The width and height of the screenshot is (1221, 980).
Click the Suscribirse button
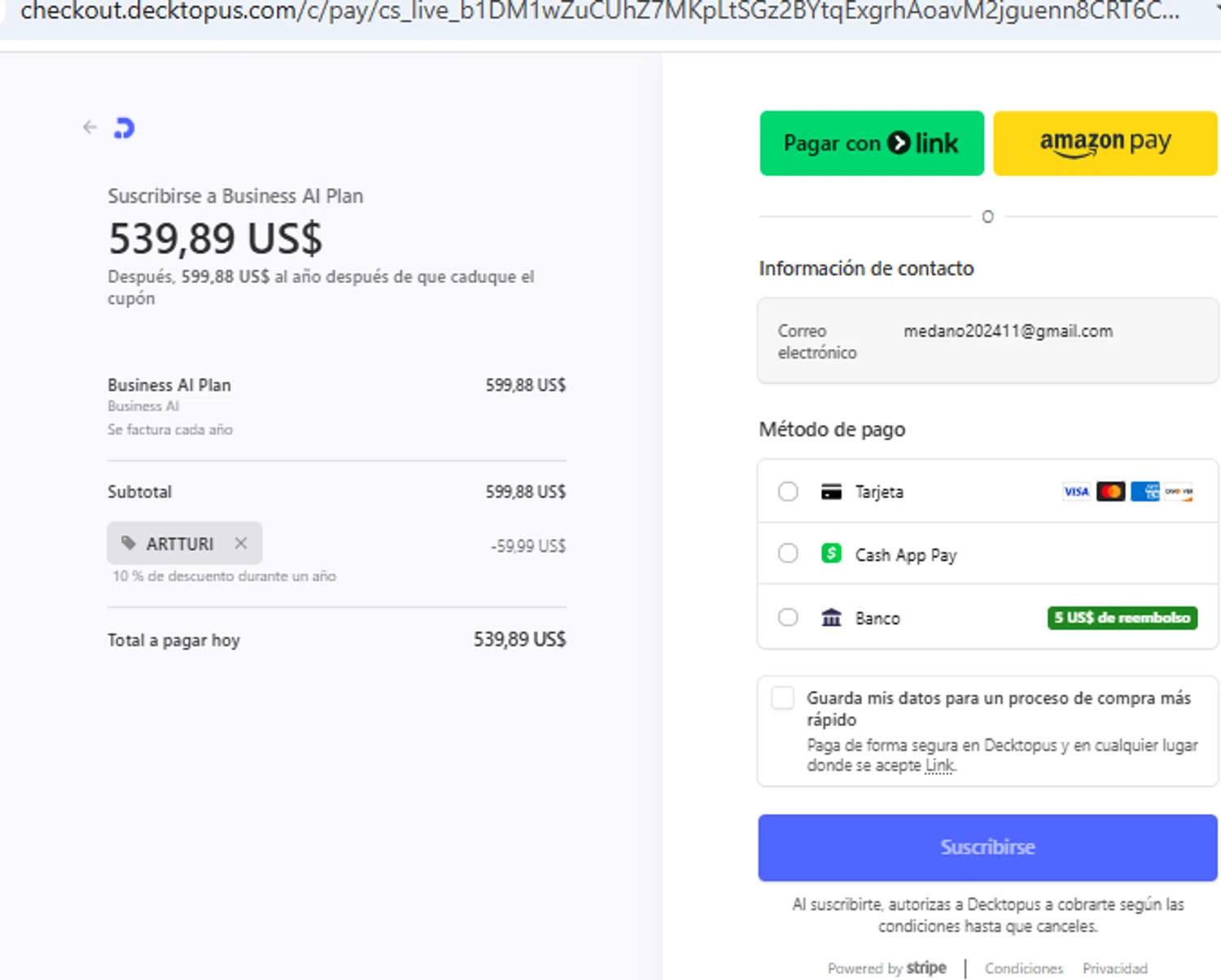[987, 847]
